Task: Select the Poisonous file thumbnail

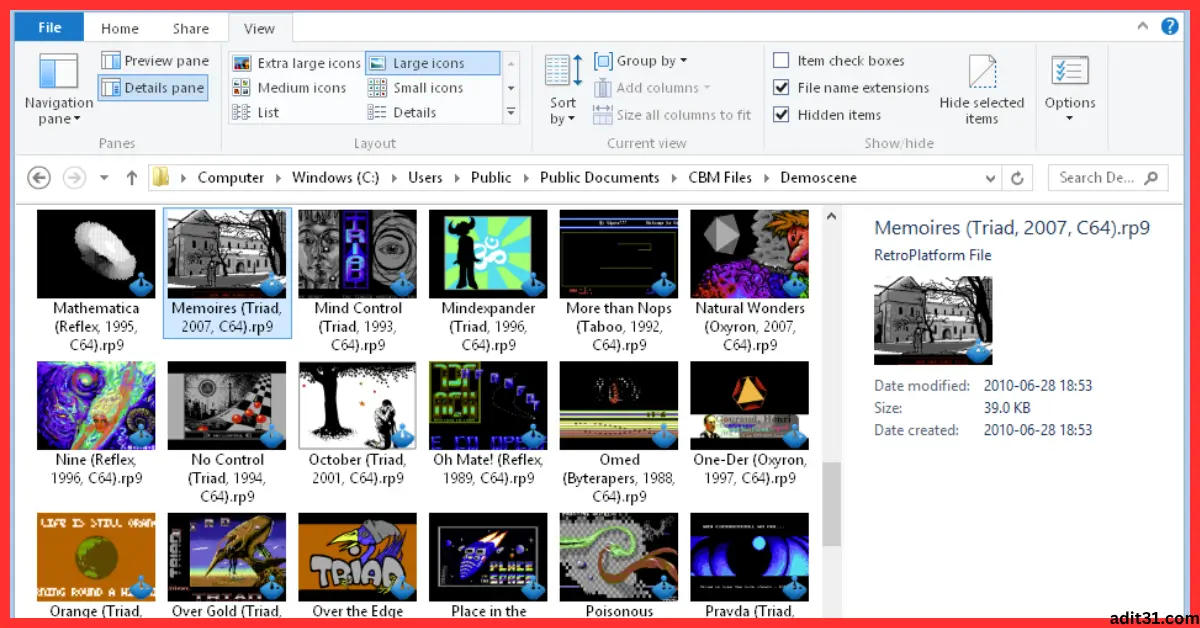Action: tap(620, 557)
